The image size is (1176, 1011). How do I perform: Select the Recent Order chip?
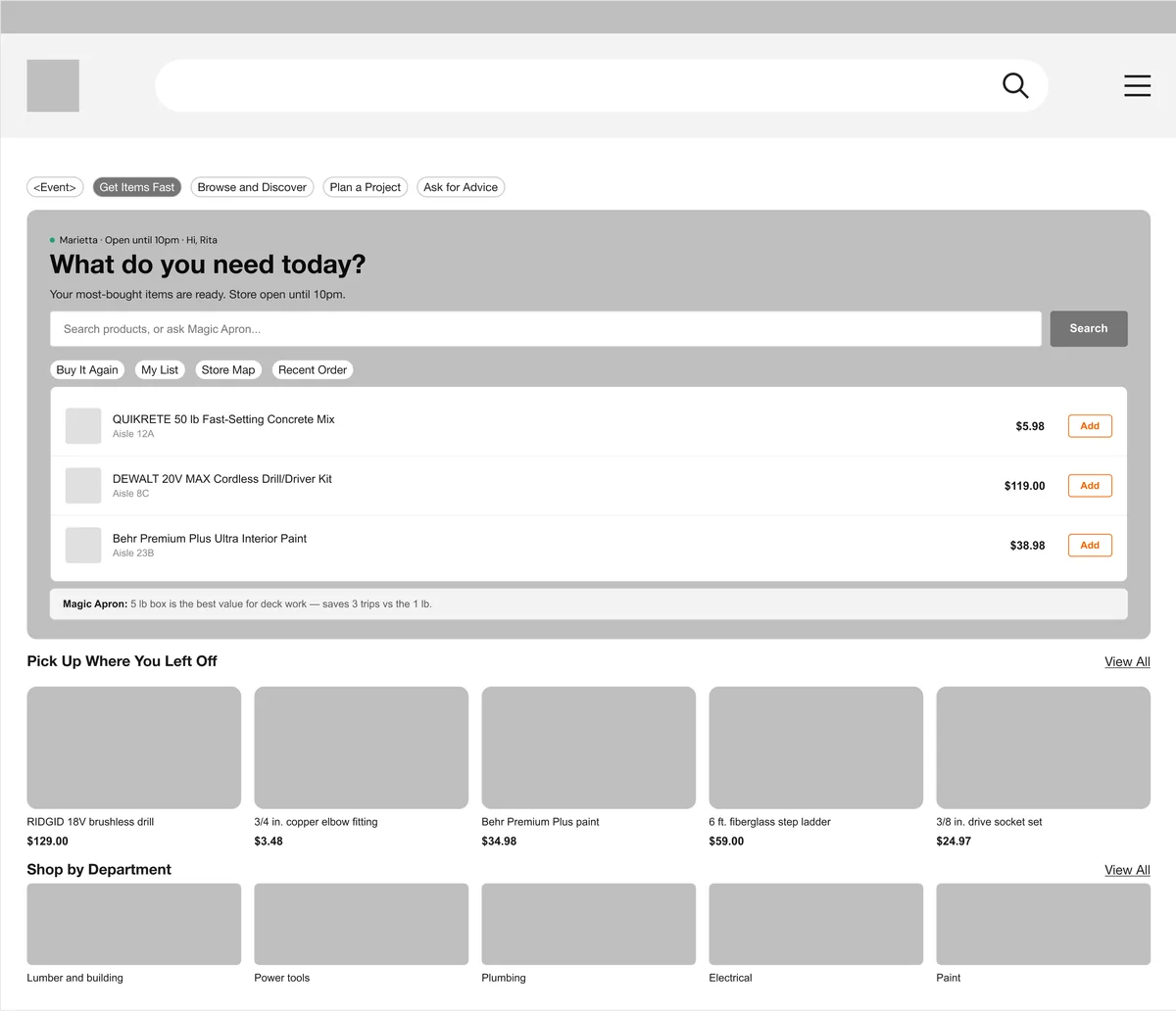click(x=313, y=370)
